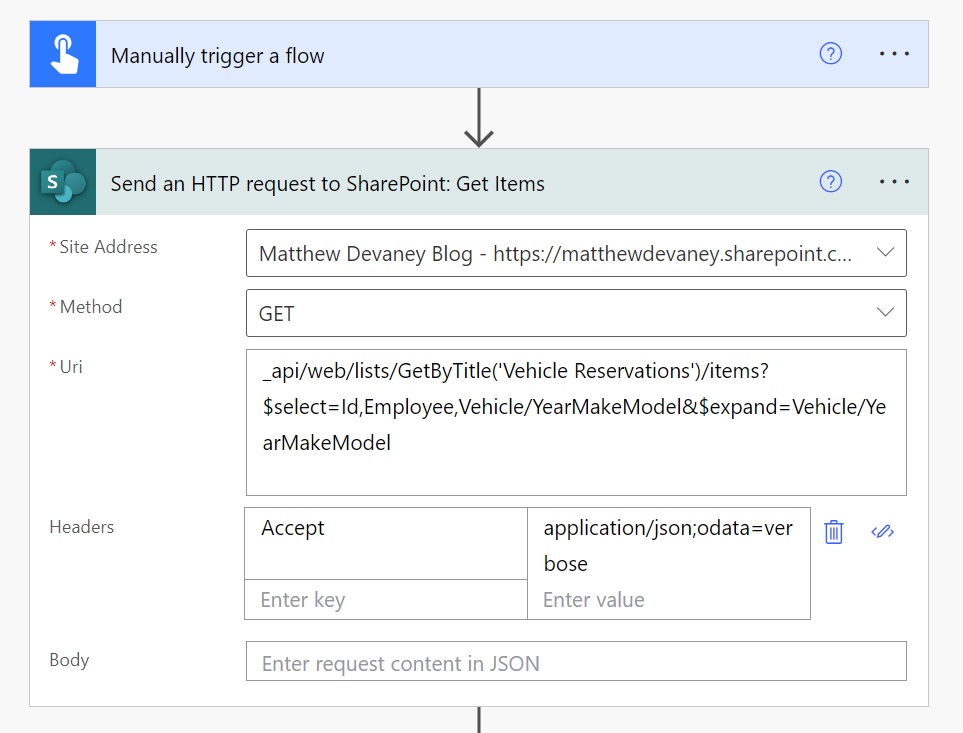Image resolution: width=963 pixels, height=733 pixels.
Task: Click the Manually trigger a flow title
Action: pos(217,56)
